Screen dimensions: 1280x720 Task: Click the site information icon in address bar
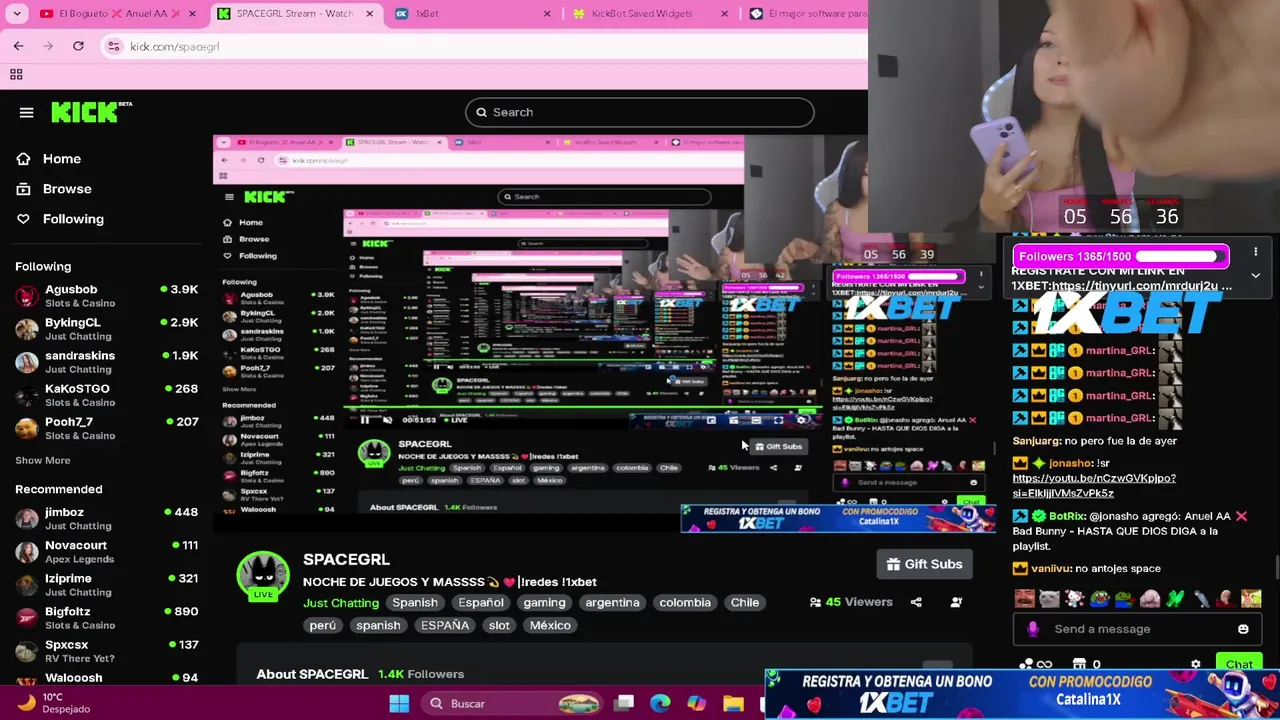click(114, 46)
